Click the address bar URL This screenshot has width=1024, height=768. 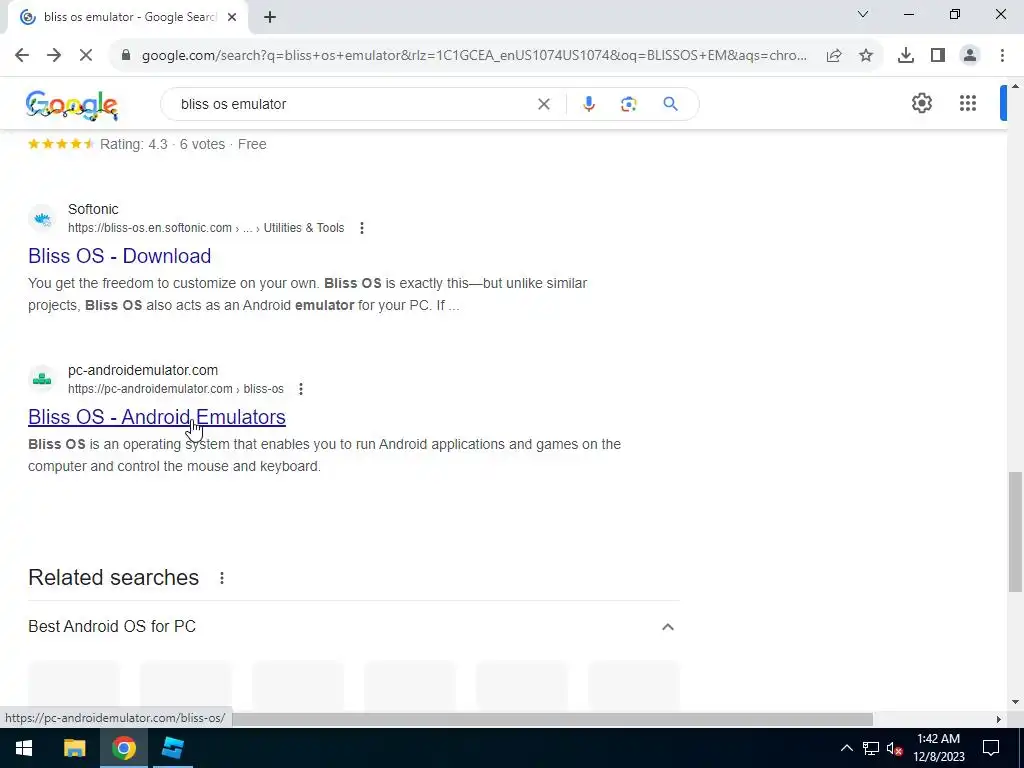click(x=474, y=56)
